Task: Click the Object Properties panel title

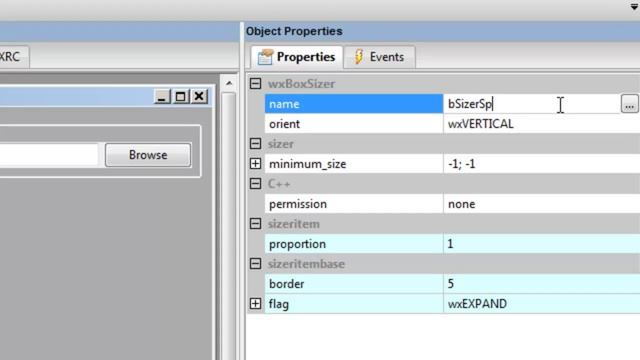Action: tap(294, 31)
